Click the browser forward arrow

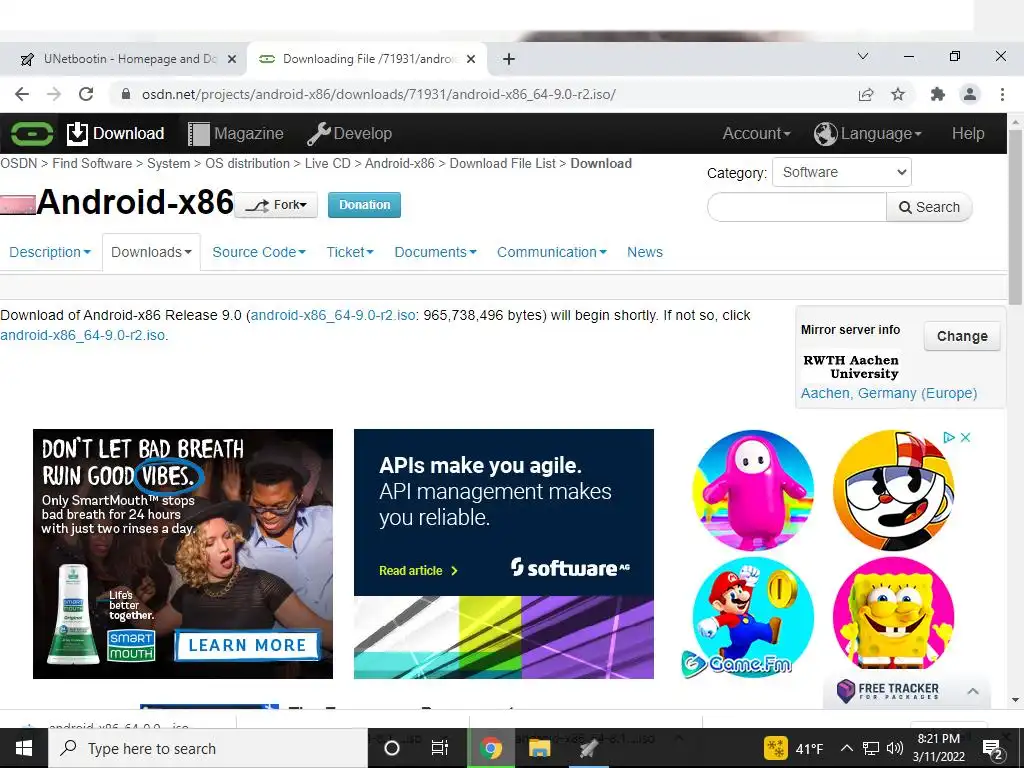pos(54,94)
